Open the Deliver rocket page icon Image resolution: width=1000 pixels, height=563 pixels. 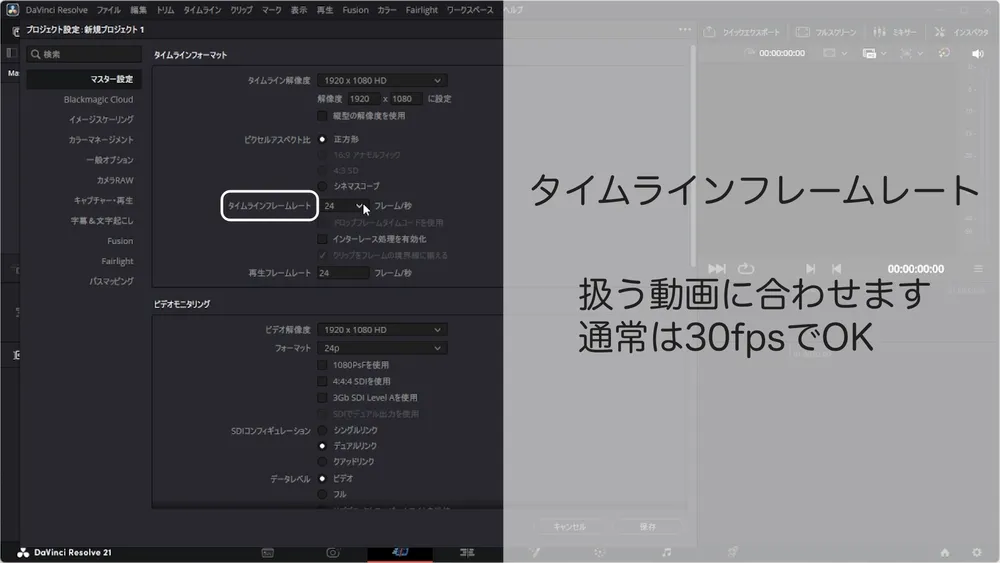point(732,552)
